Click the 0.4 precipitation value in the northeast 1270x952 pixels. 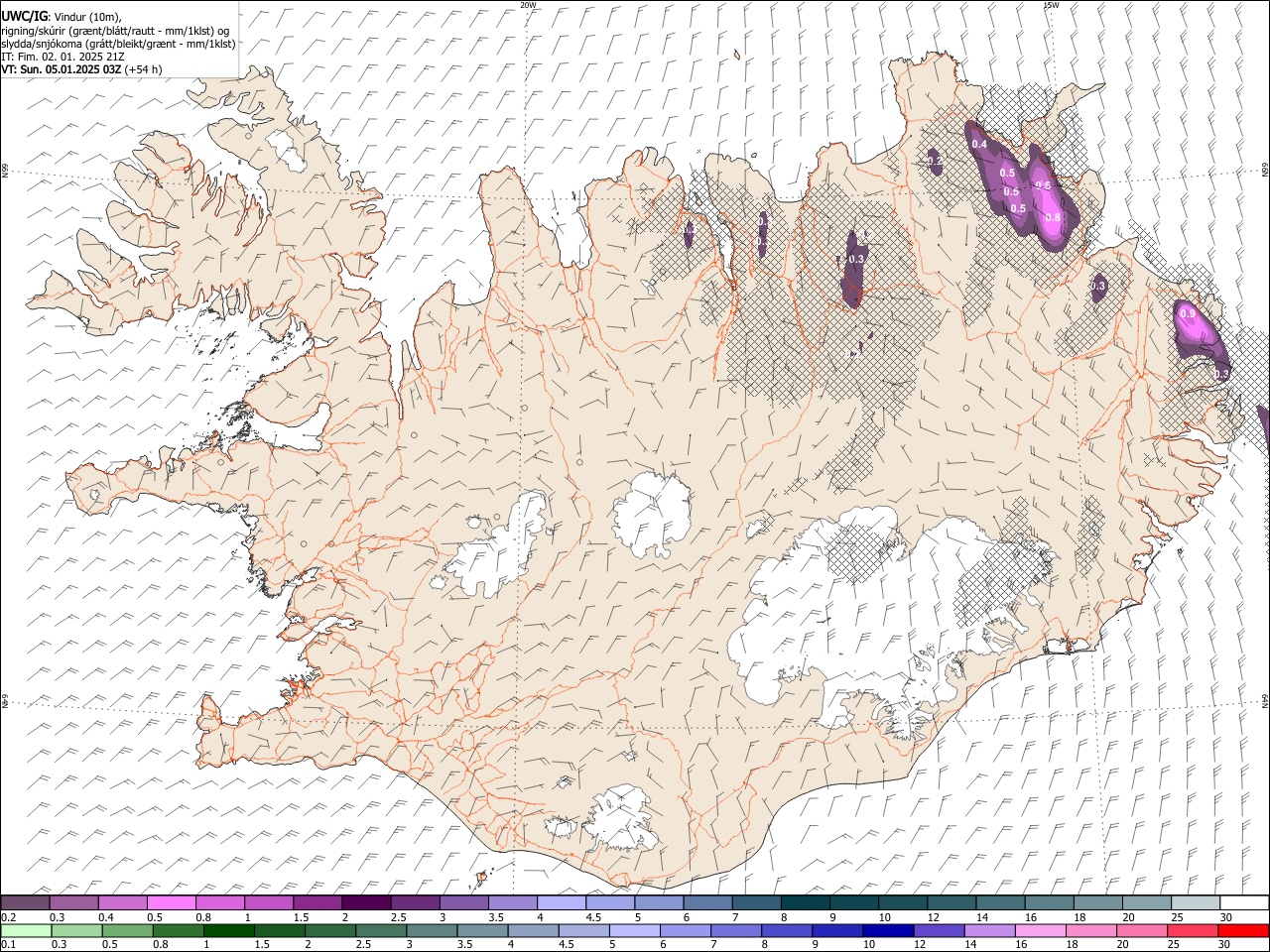point(979,145)
